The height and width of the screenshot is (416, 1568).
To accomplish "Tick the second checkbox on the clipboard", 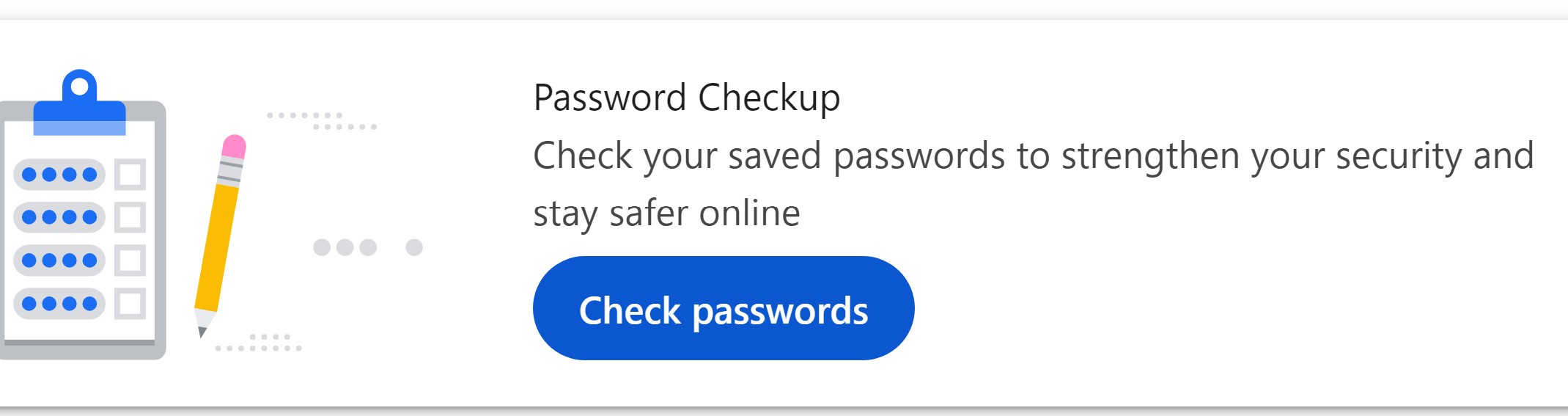I will coord(130,217).
